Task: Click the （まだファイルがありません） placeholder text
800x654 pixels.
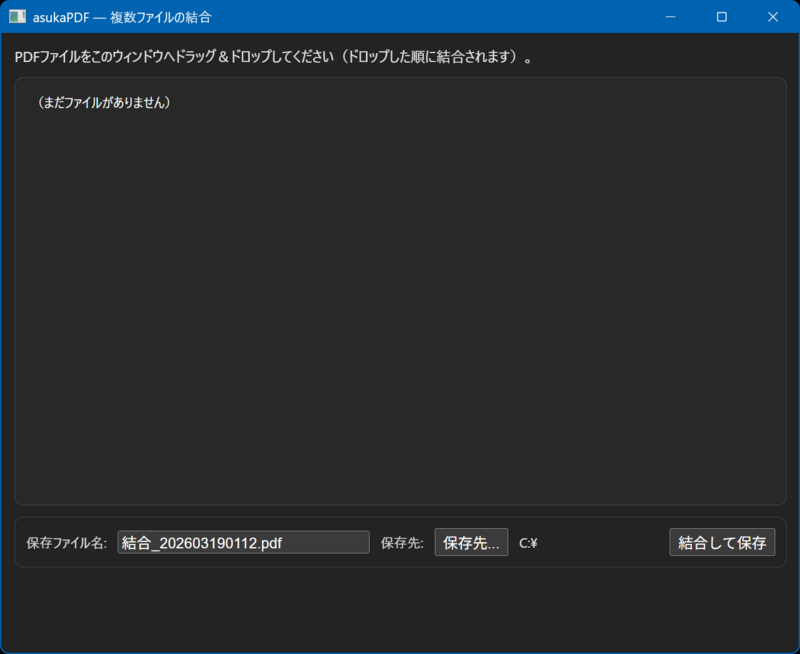Action: (103, 103)
